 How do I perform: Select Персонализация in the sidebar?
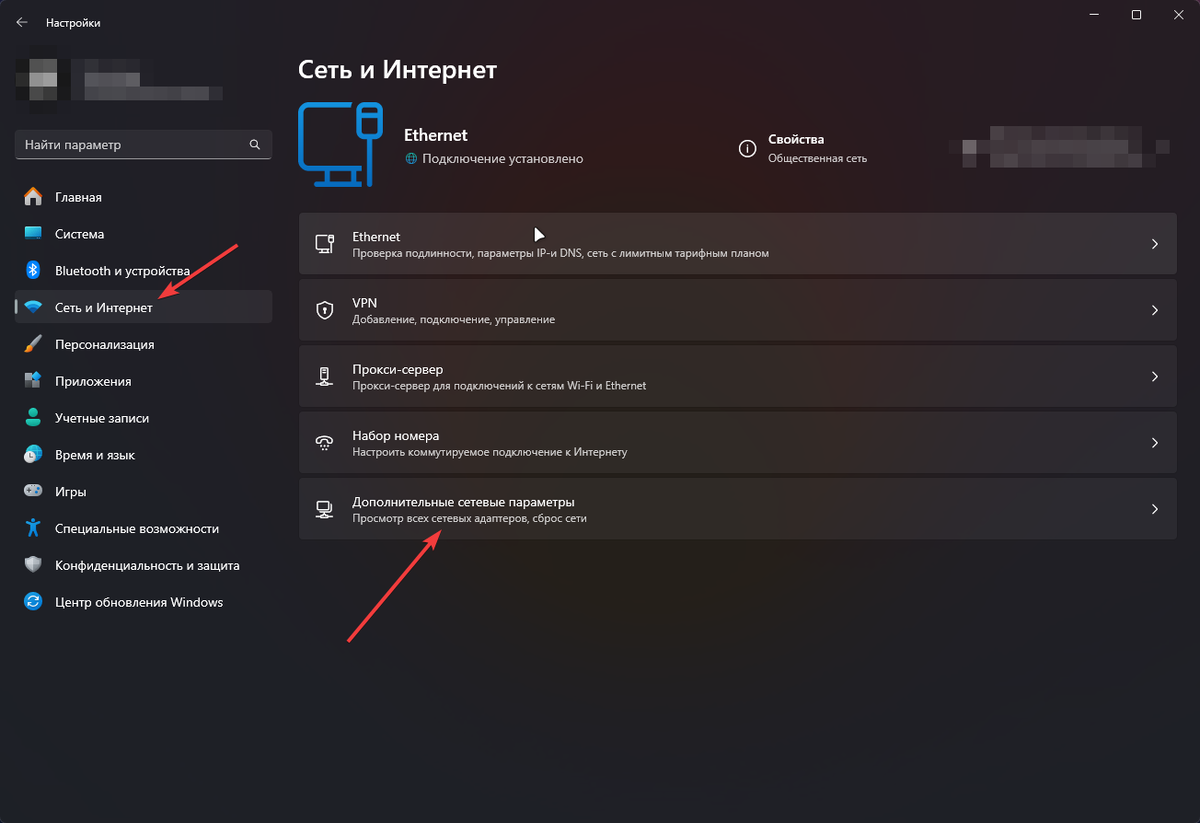pyautogui.click(x=143, y=344)
